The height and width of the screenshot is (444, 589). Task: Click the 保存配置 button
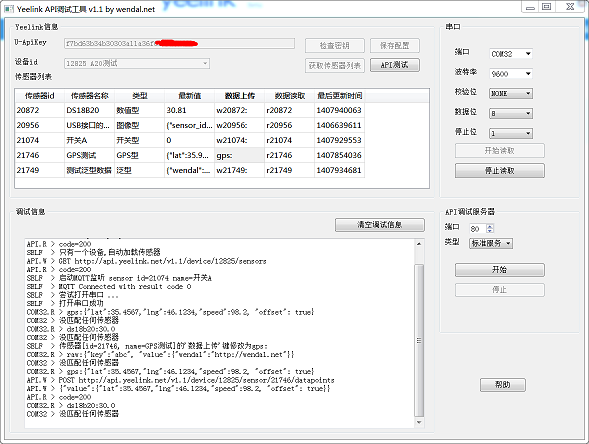[394, 45]
